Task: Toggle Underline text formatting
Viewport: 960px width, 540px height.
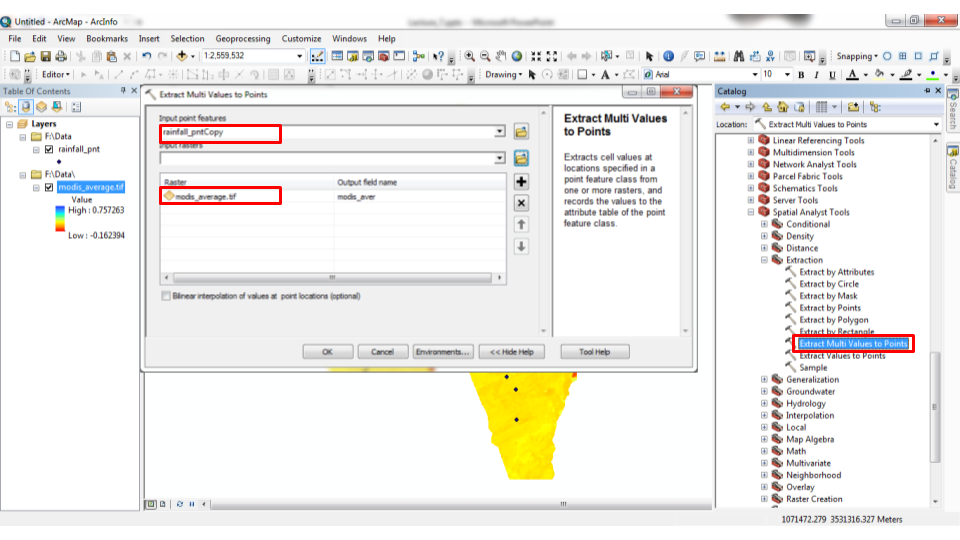Action: tap(832, 75)
